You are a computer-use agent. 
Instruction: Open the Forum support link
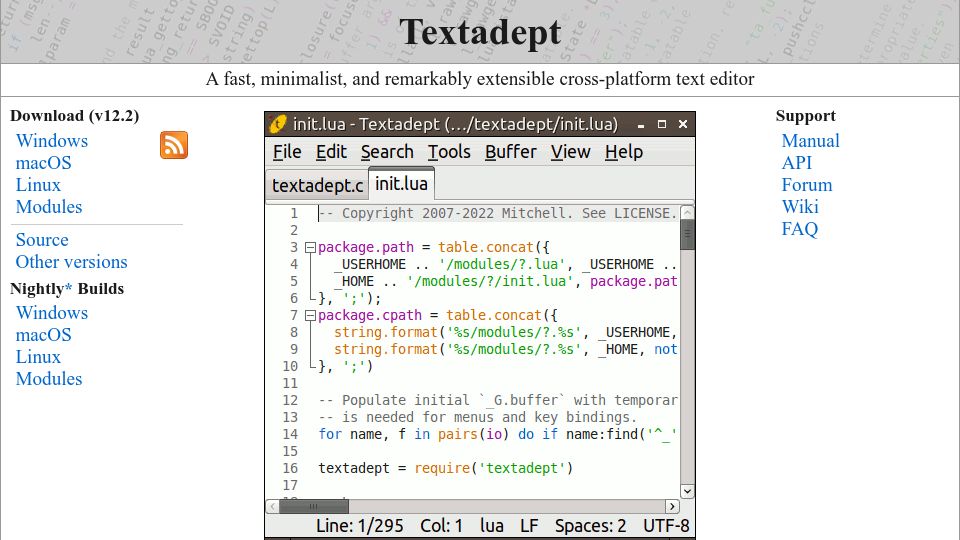tap(807, 185)
